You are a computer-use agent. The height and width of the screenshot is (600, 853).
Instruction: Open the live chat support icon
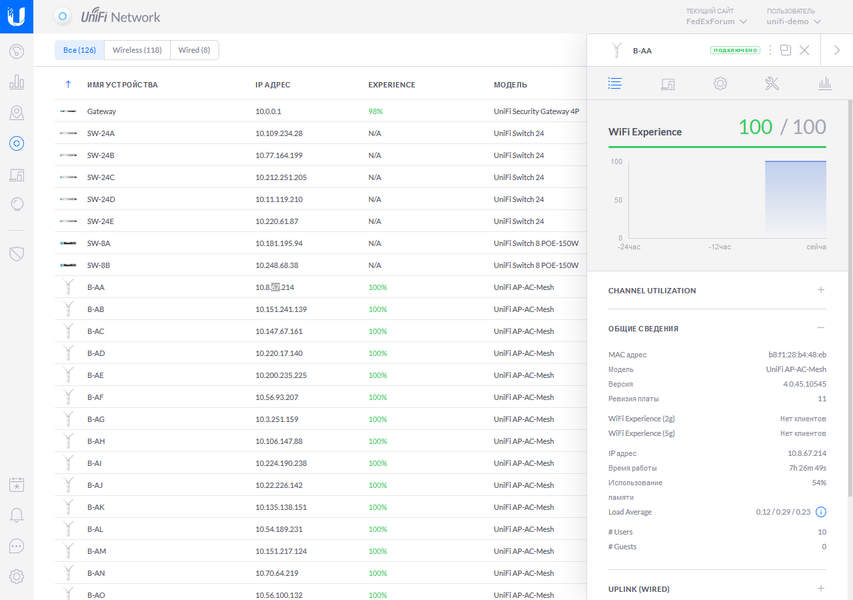pyautogui.click(x=16, y=546)
